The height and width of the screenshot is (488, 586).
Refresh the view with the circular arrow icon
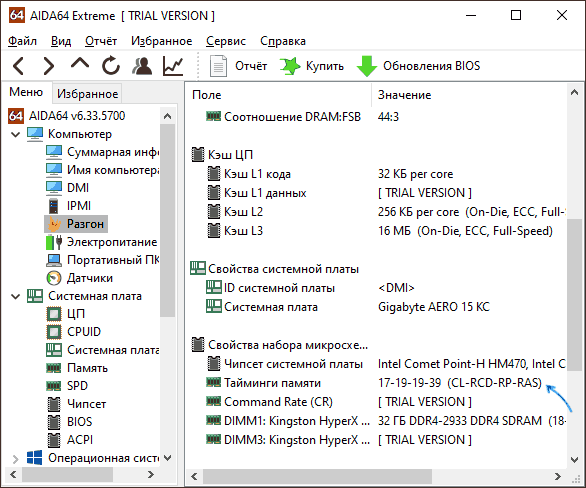tap(111, 66)
